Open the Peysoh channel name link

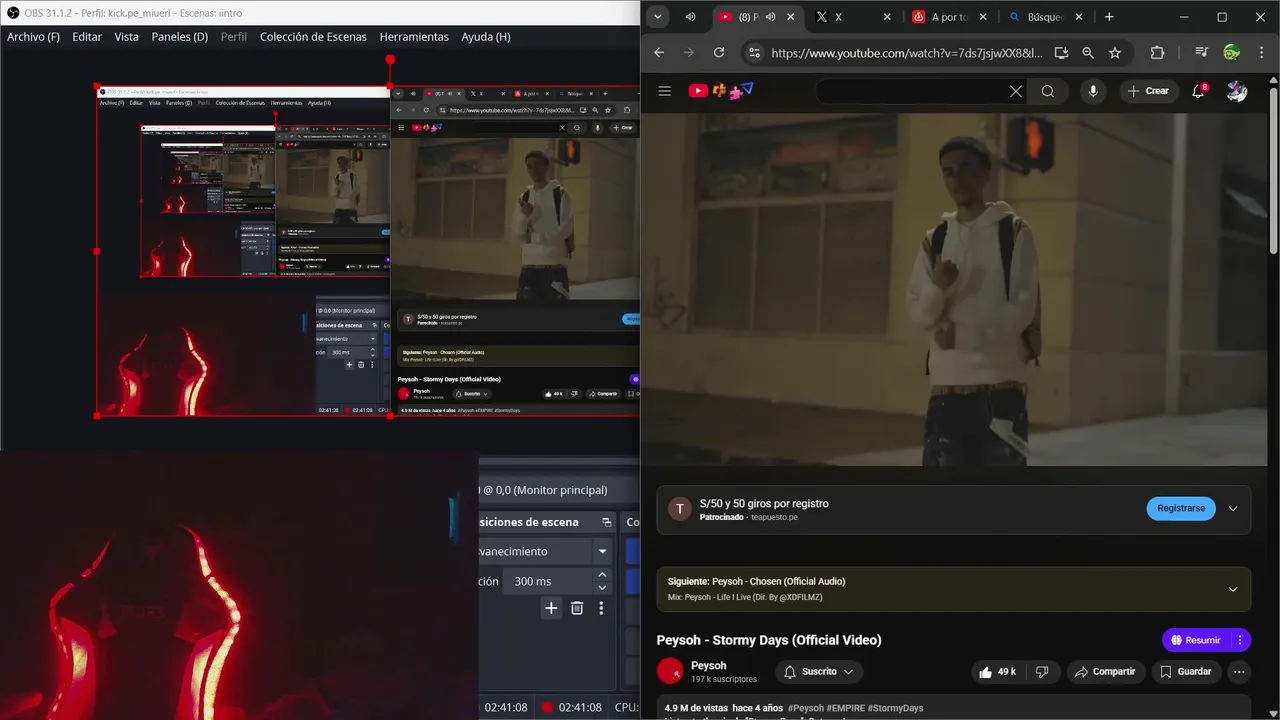point(709,665)
